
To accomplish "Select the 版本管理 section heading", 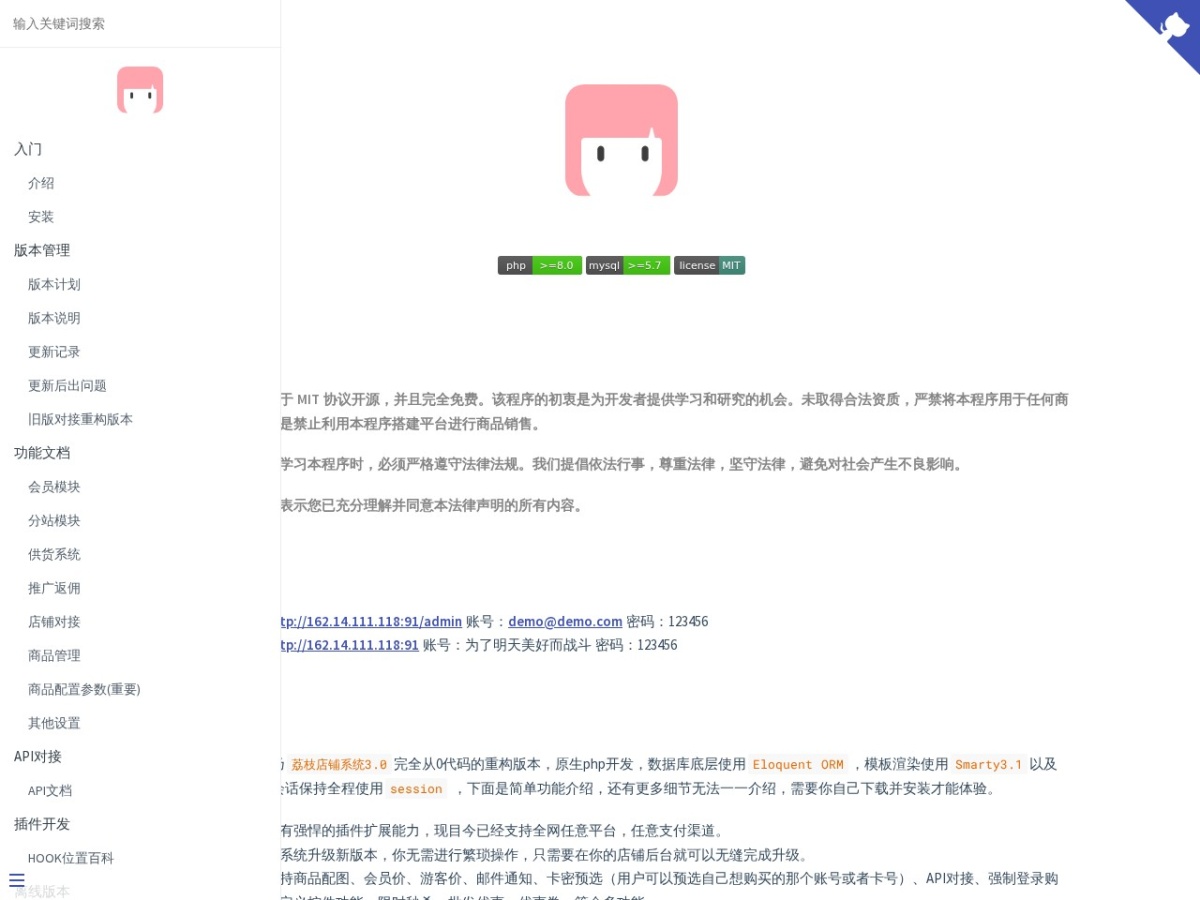I will 42,250.
